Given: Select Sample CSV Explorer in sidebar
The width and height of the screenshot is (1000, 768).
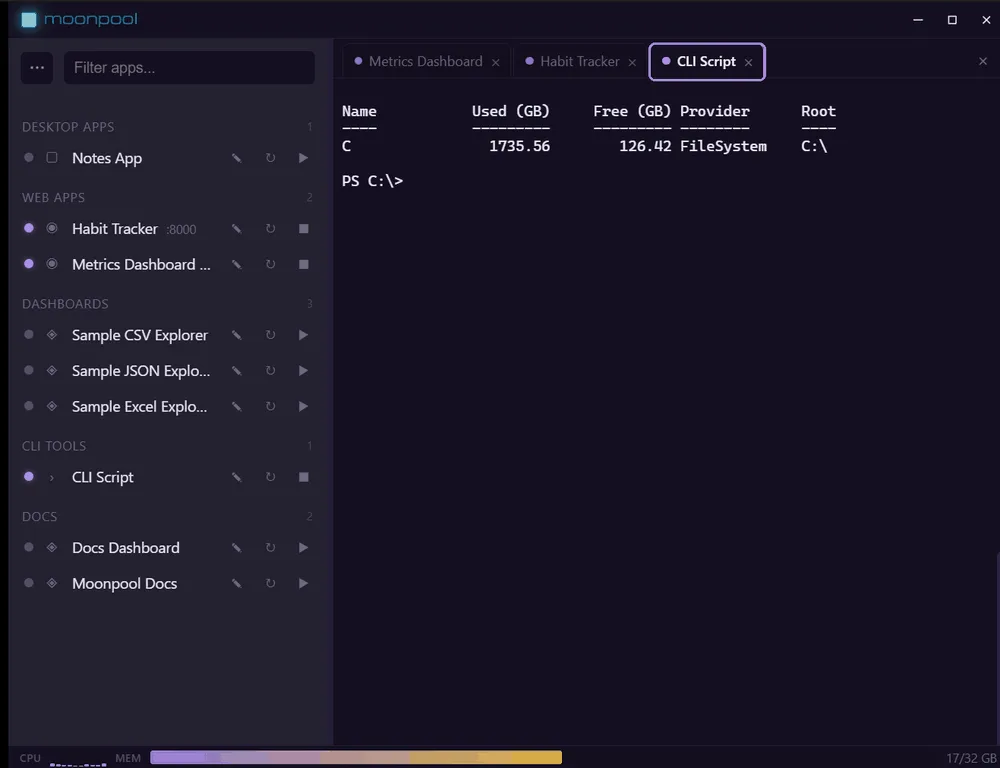Looking at the screenshot, I should pos(140,335).
